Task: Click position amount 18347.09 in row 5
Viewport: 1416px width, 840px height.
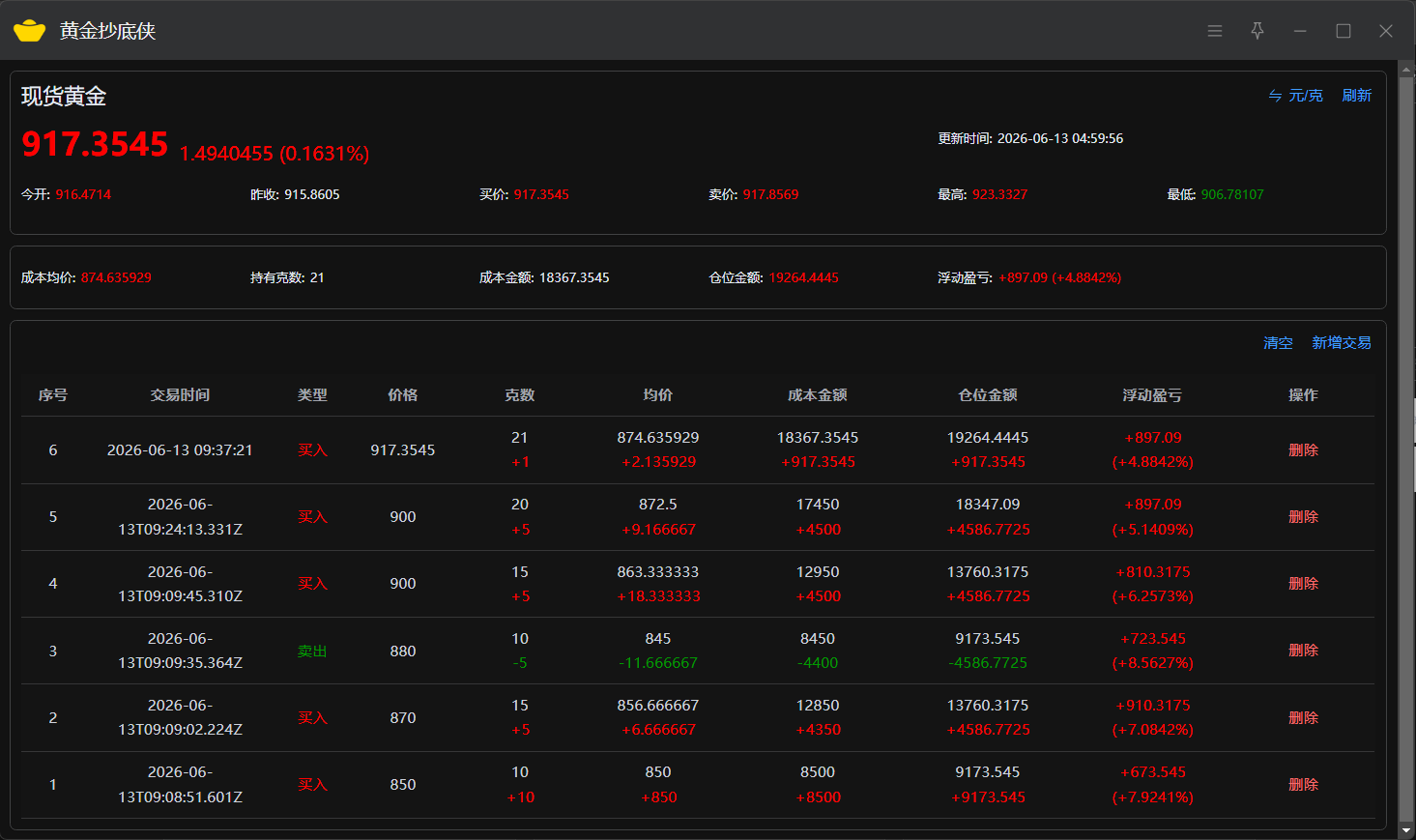Action: 988,505
